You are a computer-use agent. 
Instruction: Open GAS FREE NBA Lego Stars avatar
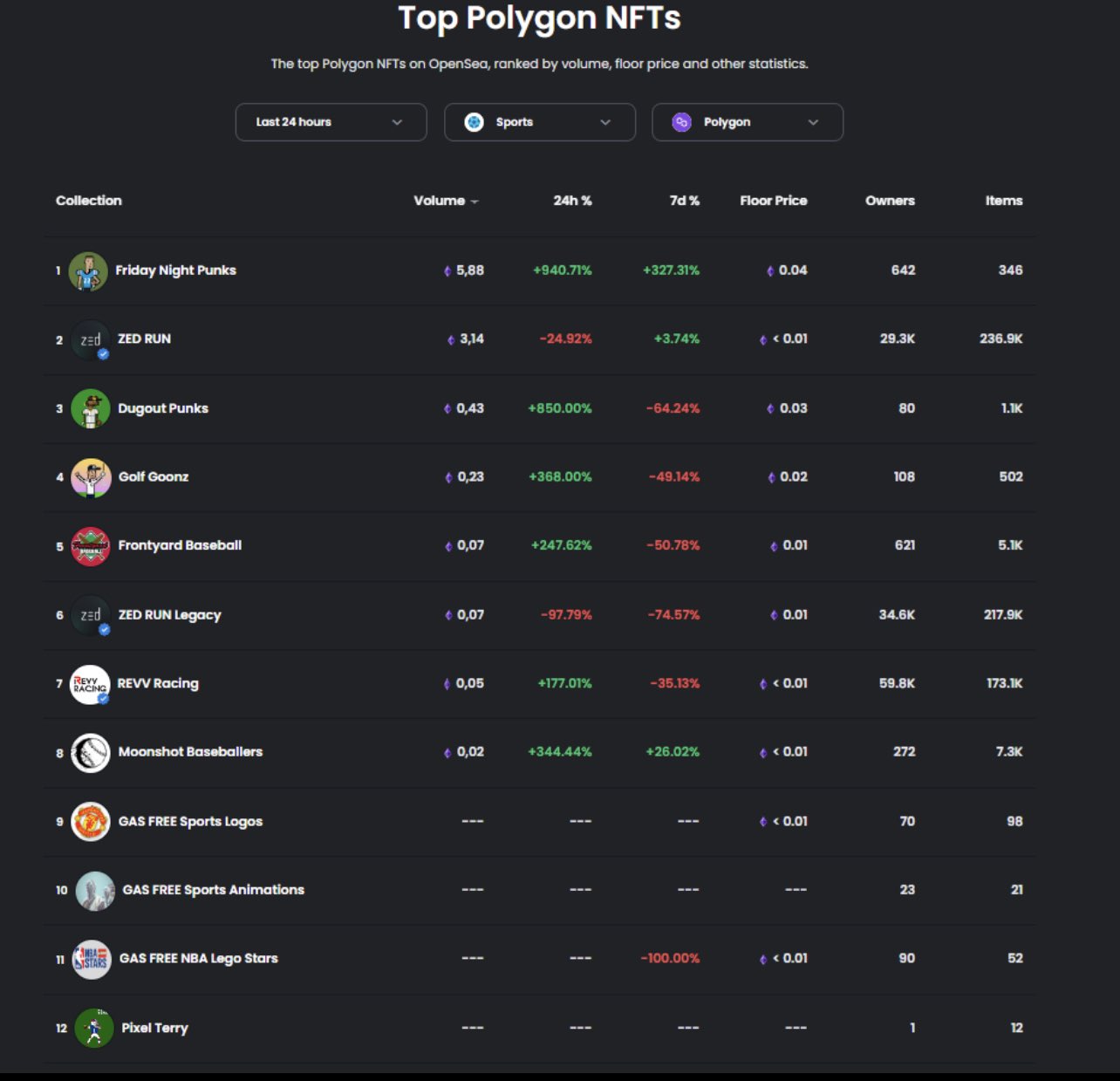click(91, 959)
